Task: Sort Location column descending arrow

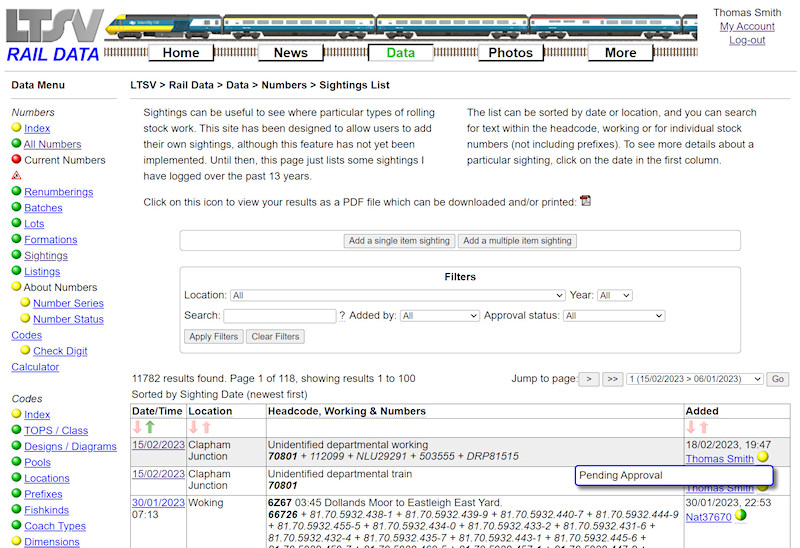Action: (x=193, y=427)
